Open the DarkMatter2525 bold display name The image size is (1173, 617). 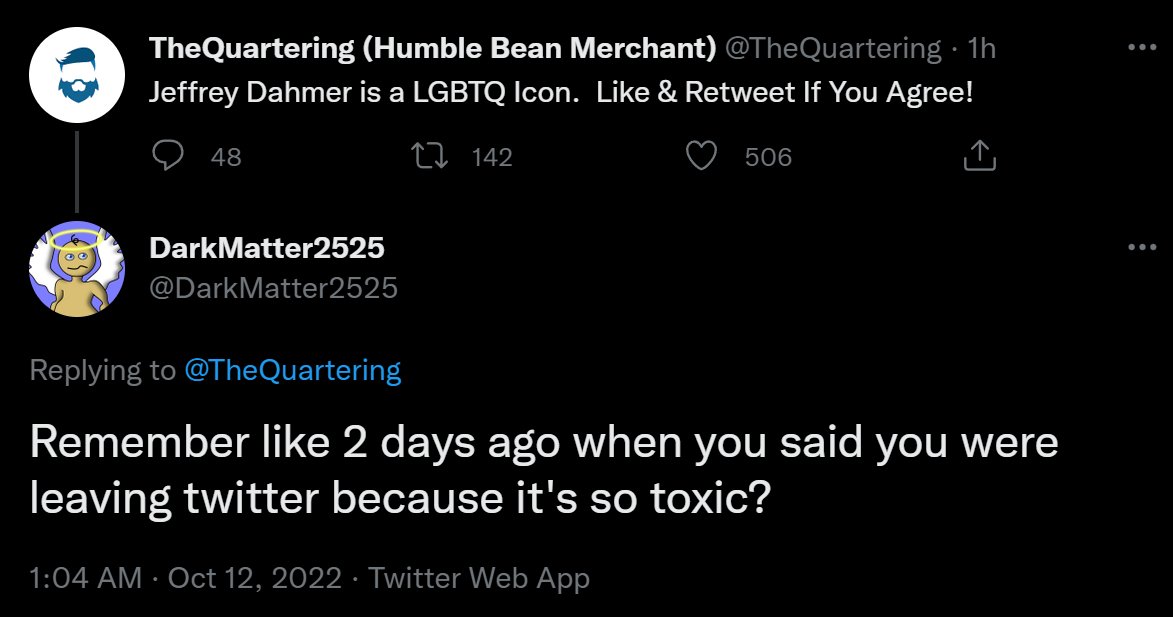tap(267, 248)
